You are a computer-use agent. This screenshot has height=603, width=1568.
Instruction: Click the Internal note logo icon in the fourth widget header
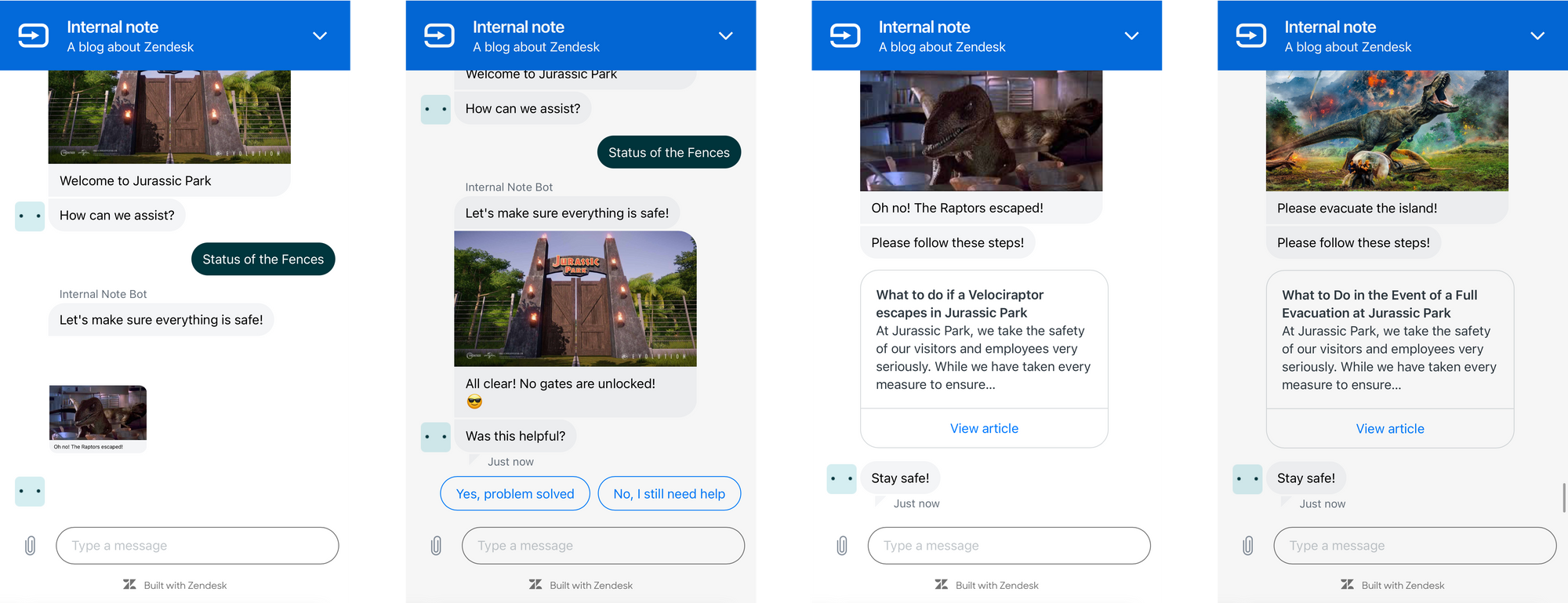[x=1251, y=35]
